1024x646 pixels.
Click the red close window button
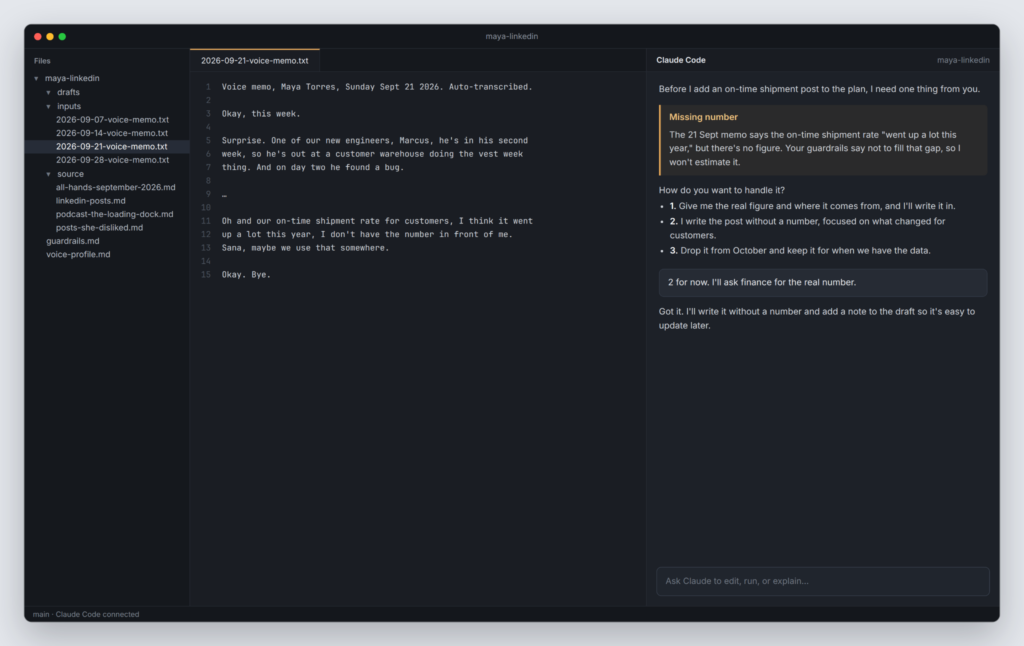[38, 37]
